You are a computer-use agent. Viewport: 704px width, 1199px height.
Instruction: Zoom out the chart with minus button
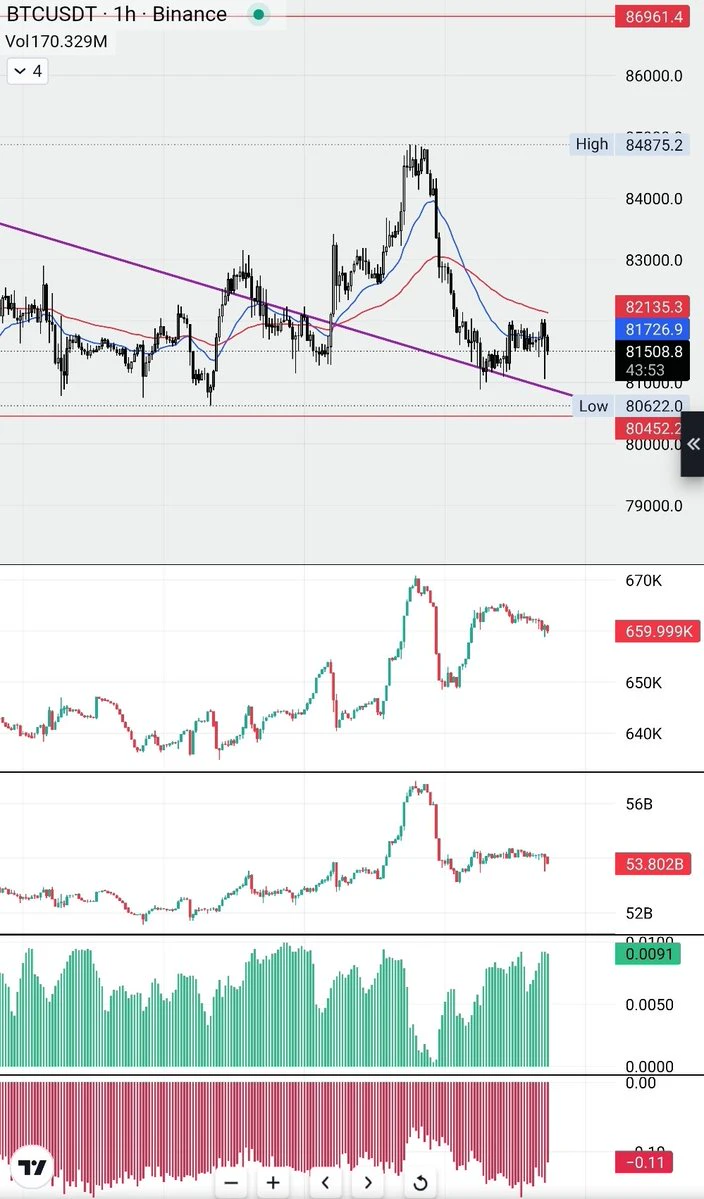click(x=232, y=1182)
